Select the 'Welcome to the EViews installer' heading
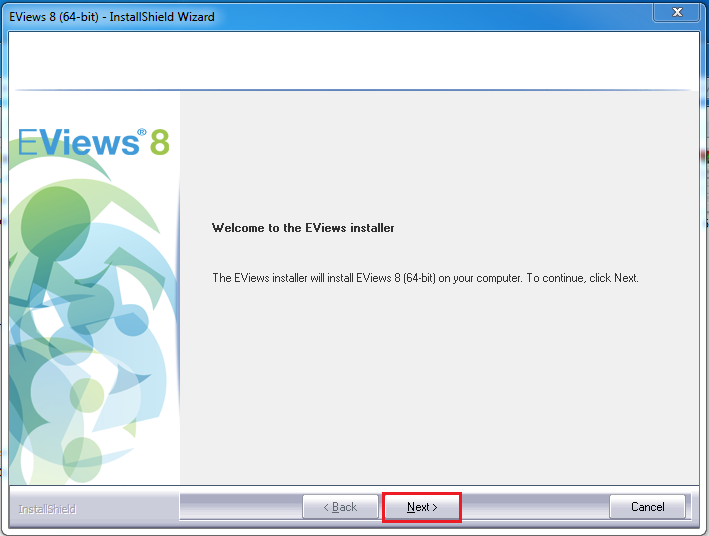This screenshot has height=536, width=709. (x=303, y=228)
